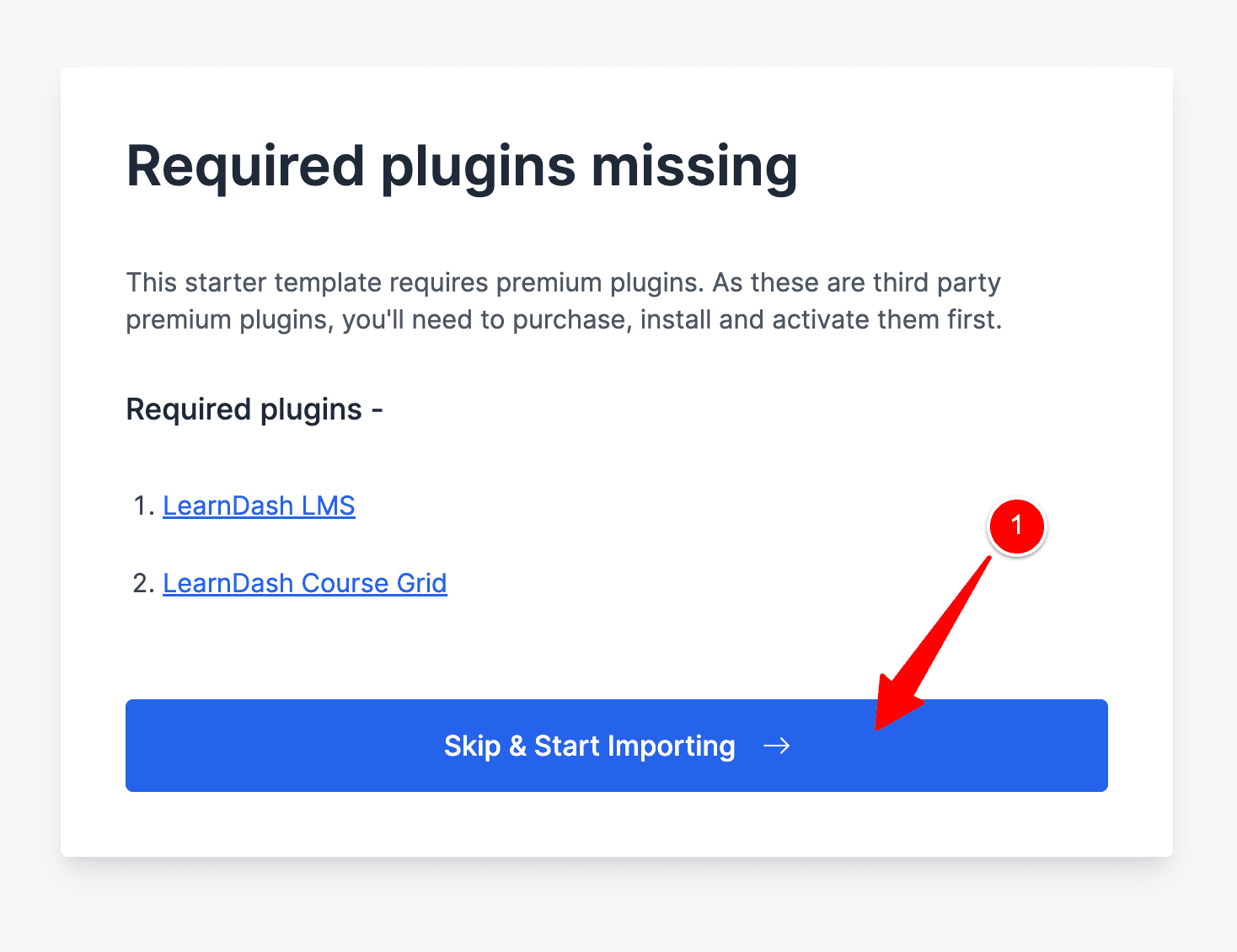
Task: Click the word "Grid" in the second link
Action: tap(421, 583)
